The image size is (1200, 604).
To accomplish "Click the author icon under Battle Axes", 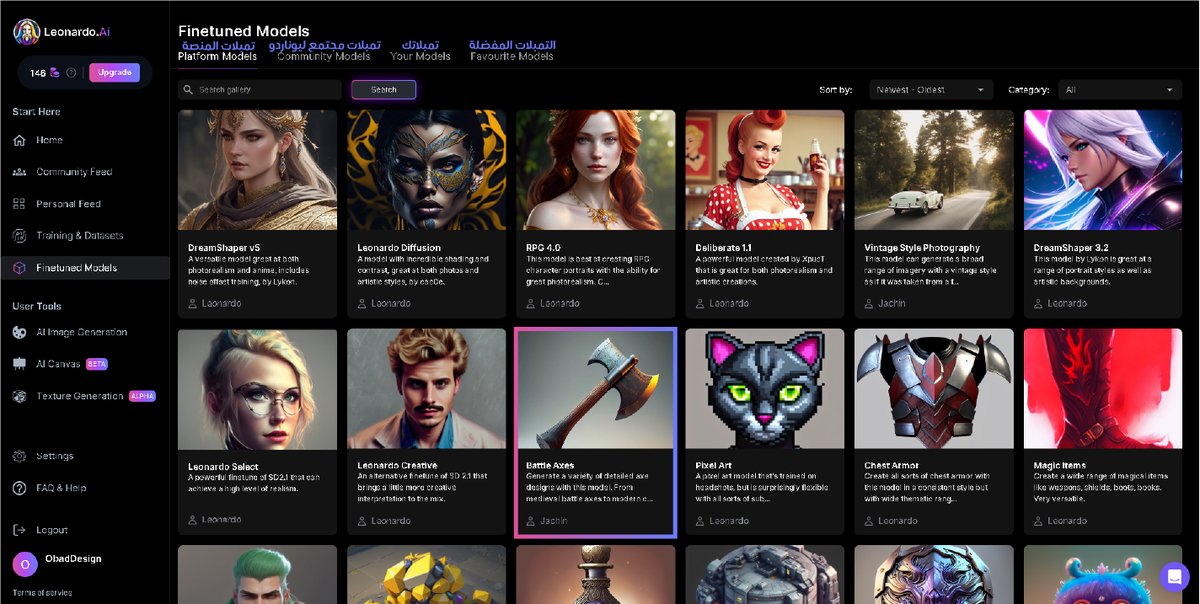I will click(x=531, y=521).
